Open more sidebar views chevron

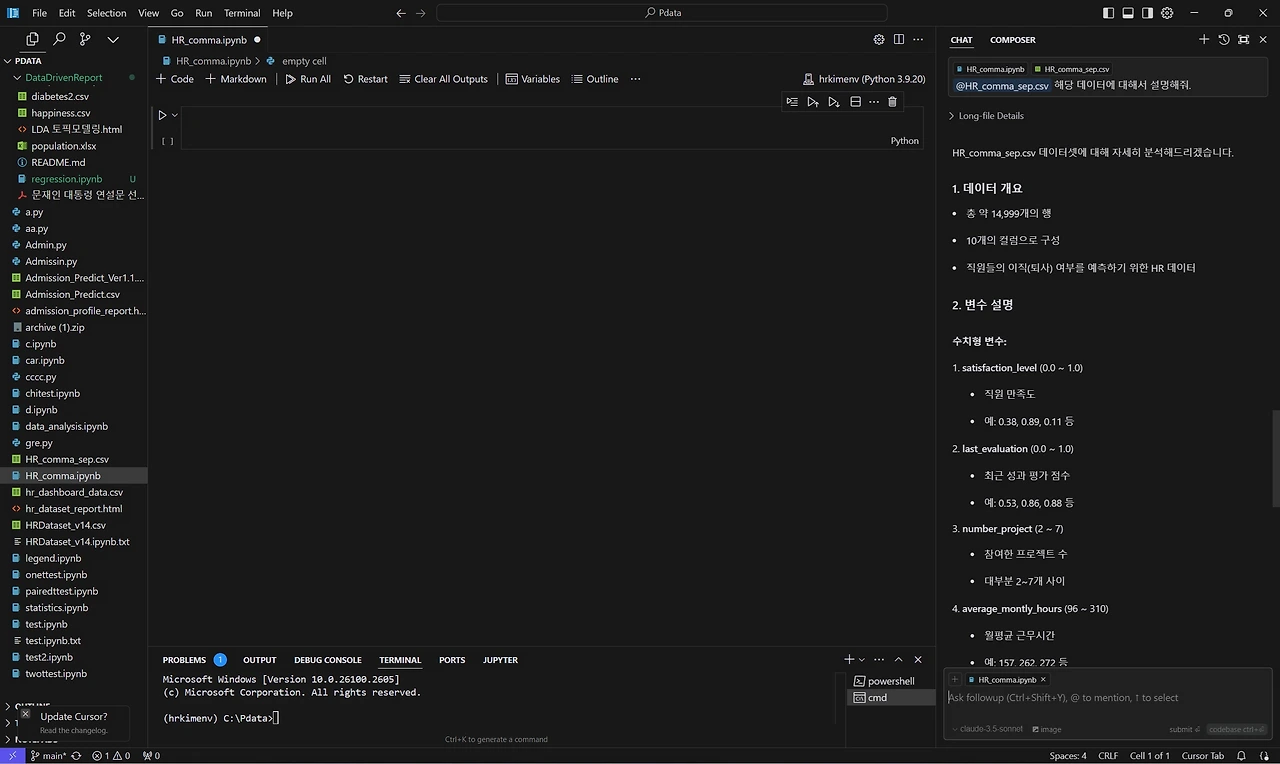[113, 39]
